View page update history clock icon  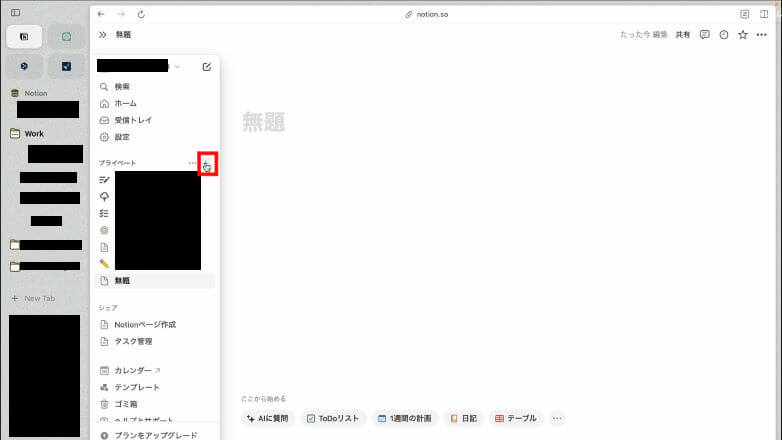pos(724,35)
